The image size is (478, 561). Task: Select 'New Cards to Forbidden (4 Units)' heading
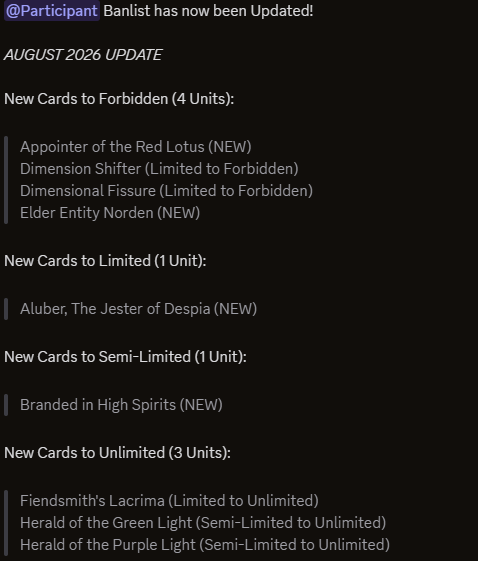[x=119, y=99]
